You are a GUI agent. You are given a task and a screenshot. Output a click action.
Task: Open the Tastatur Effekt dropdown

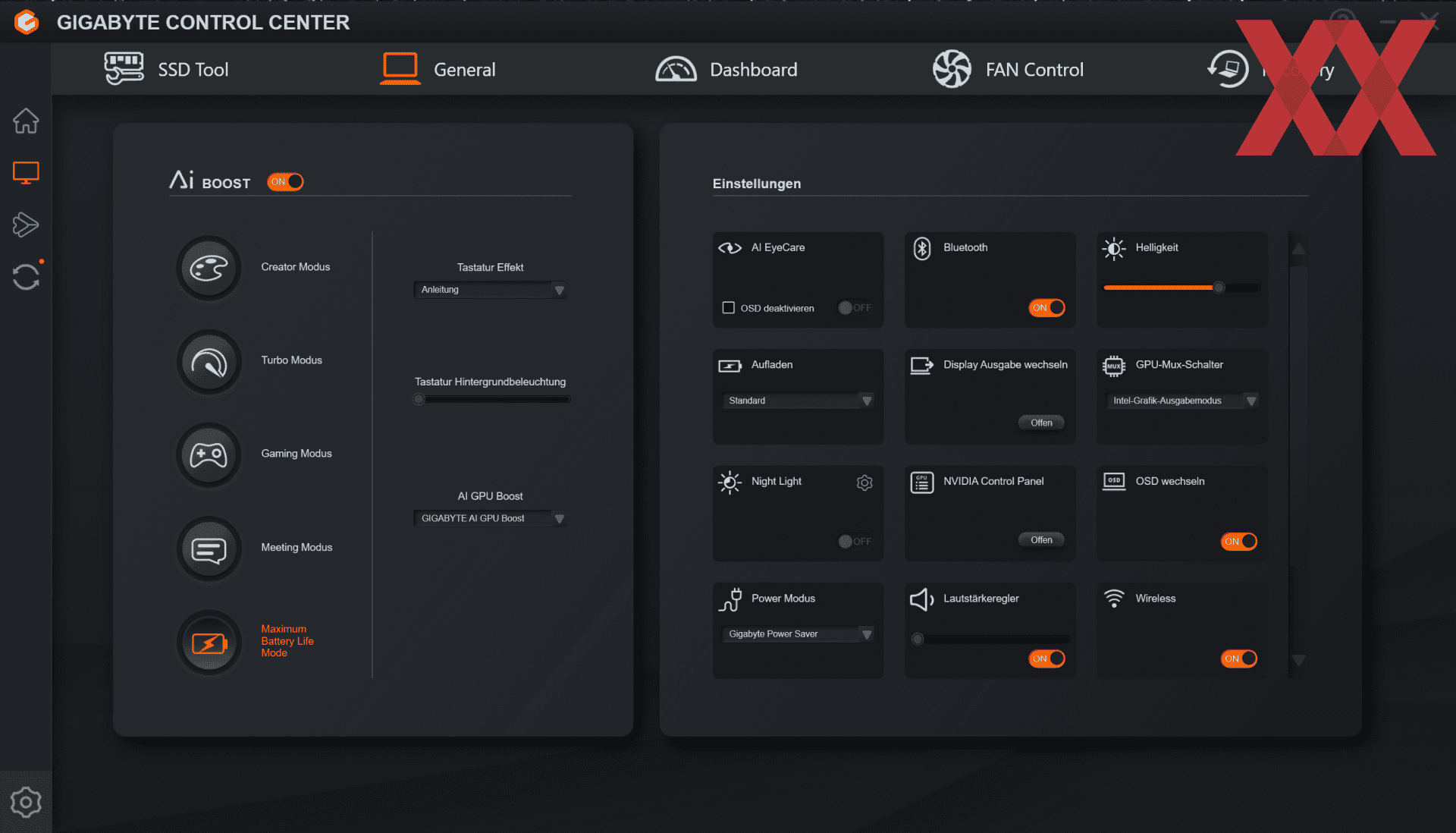point(490,290)
